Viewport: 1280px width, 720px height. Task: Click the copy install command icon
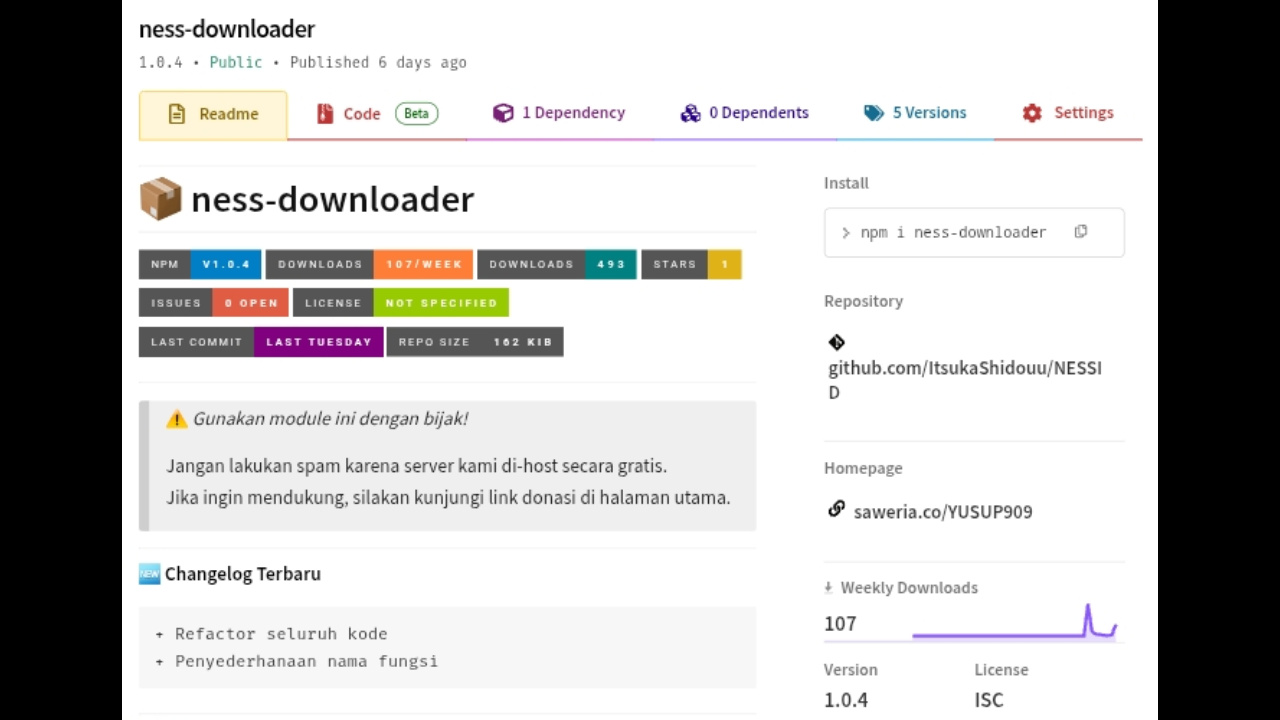coord(1080,232)
